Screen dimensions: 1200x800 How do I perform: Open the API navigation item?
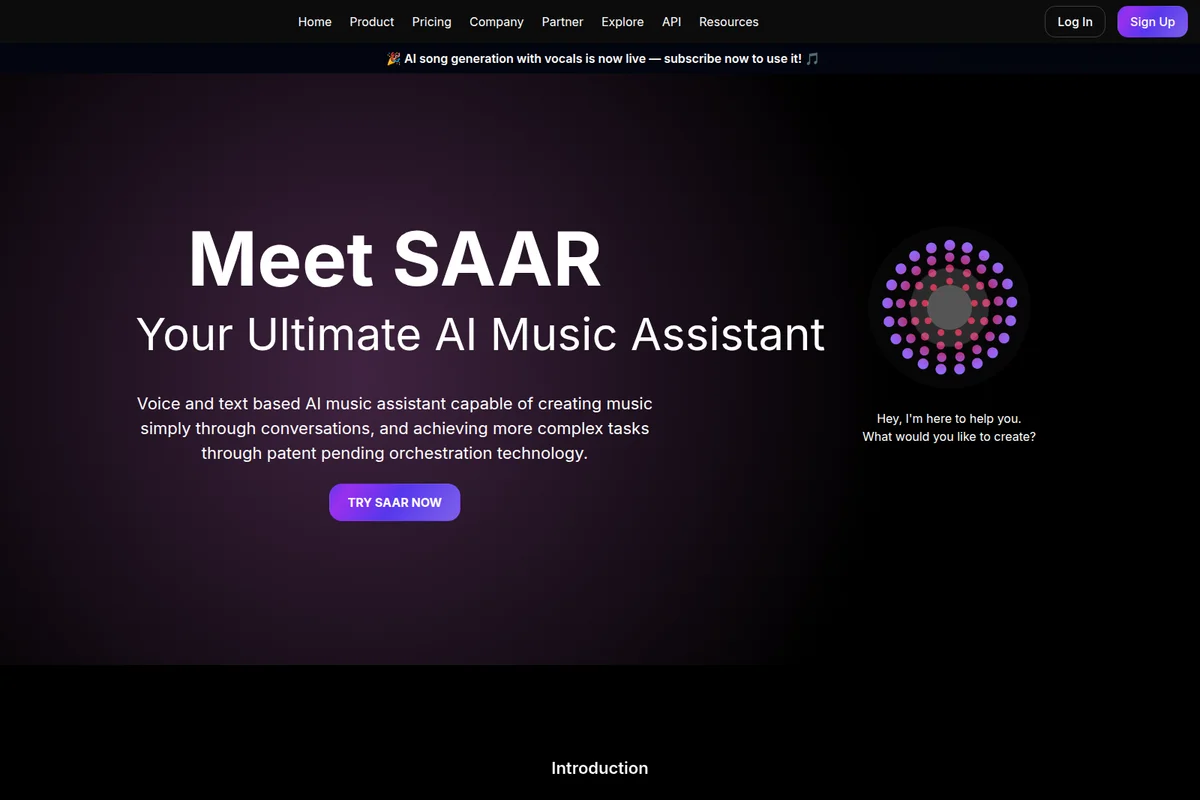pos(671,21)
